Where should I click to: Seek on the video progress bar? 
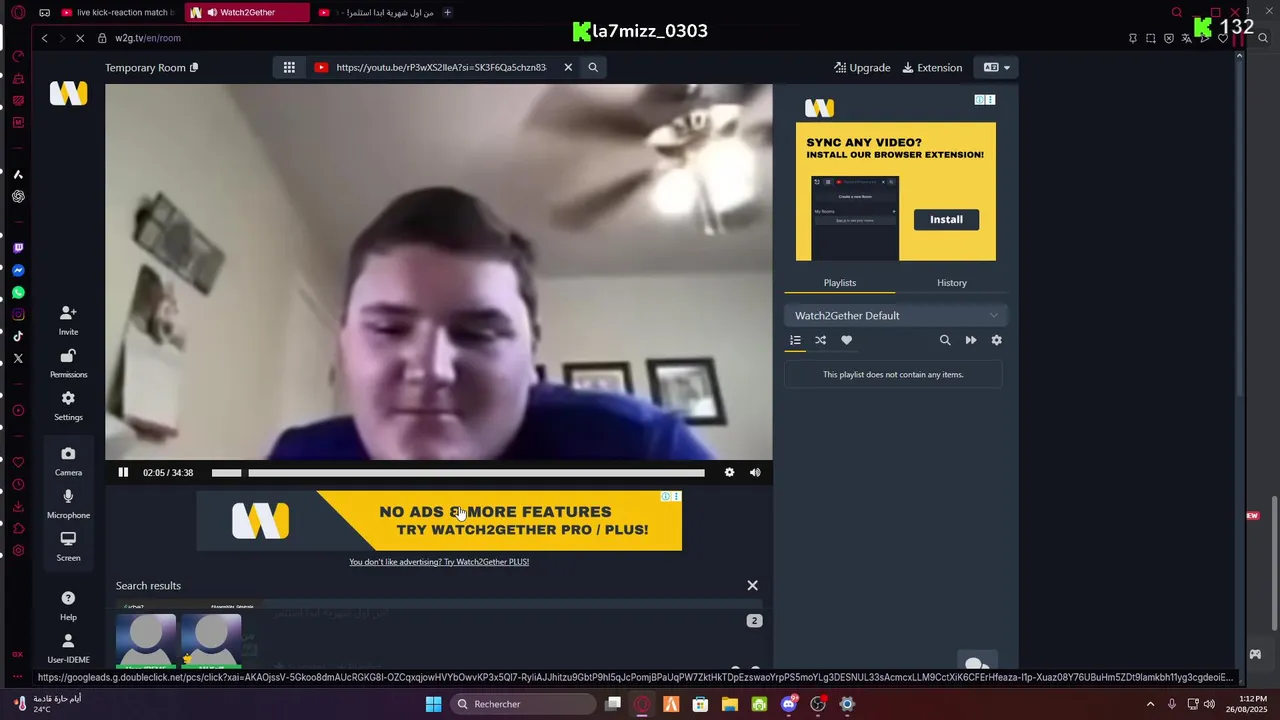(x=458, y=473)
